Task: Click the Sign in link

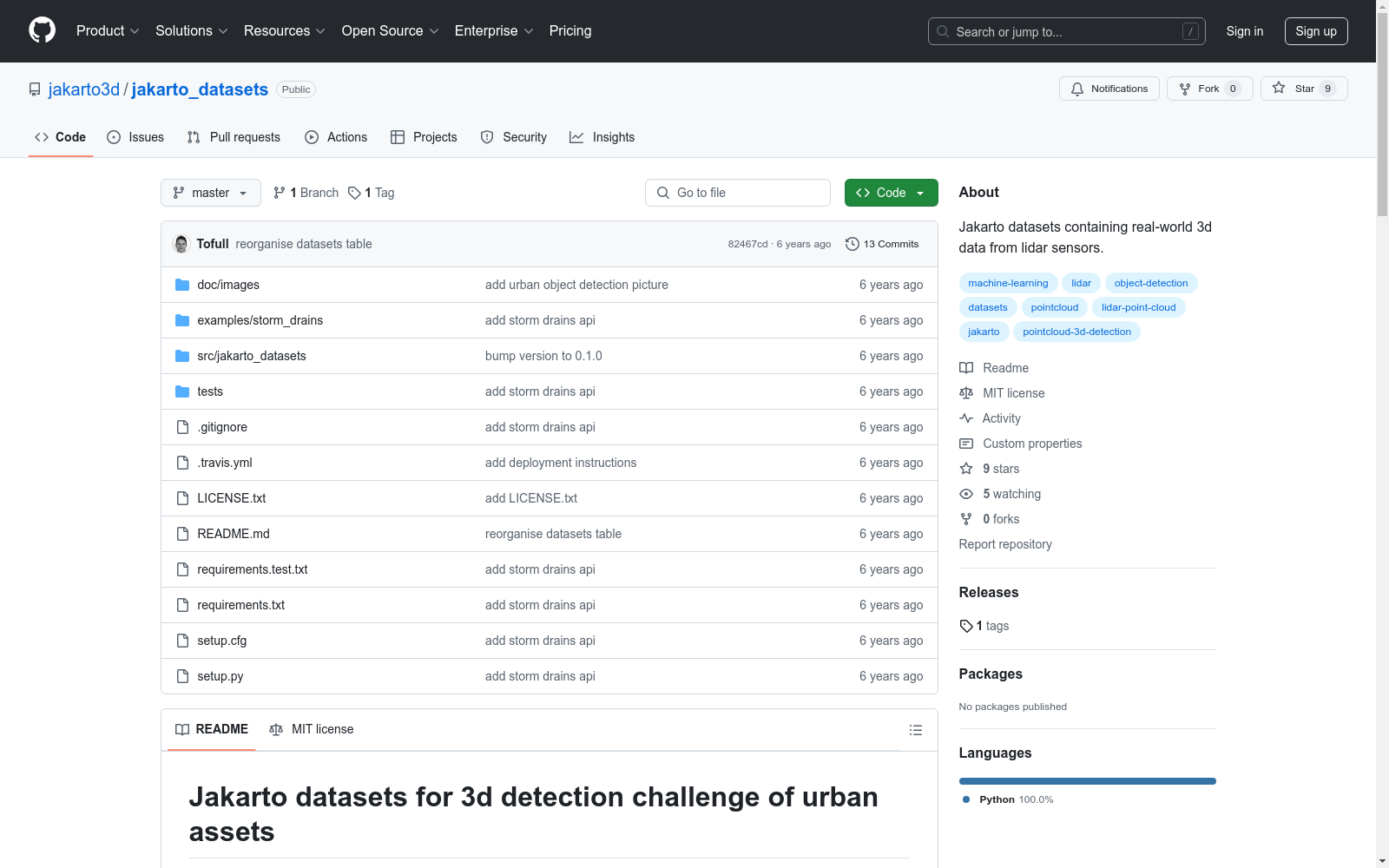Action: (x=1245, y=31)
